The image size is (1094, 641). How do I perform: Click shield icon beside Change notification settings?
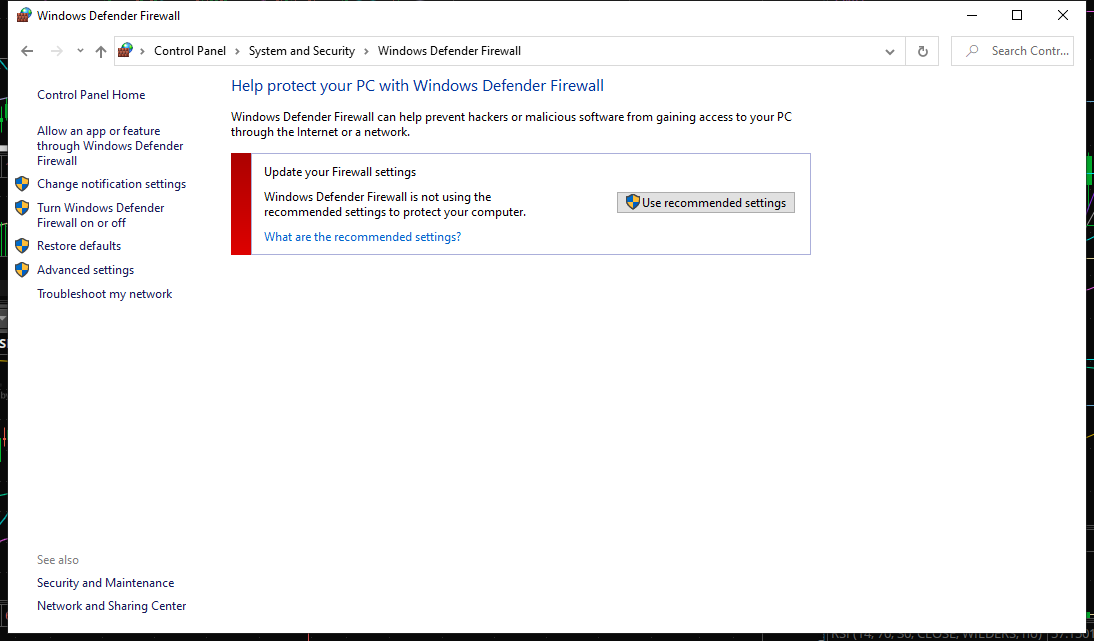(22, 183)
